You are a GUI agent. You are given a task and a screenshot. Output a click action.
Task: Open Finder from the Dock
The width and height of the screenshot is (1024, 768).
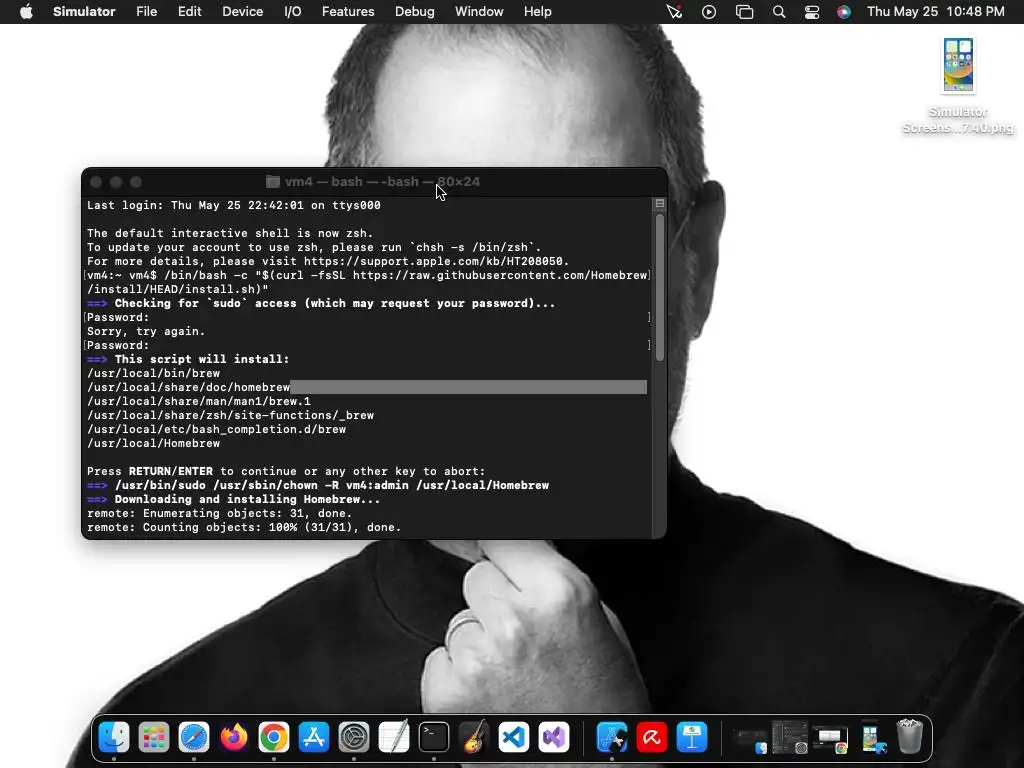pos(114,737)
